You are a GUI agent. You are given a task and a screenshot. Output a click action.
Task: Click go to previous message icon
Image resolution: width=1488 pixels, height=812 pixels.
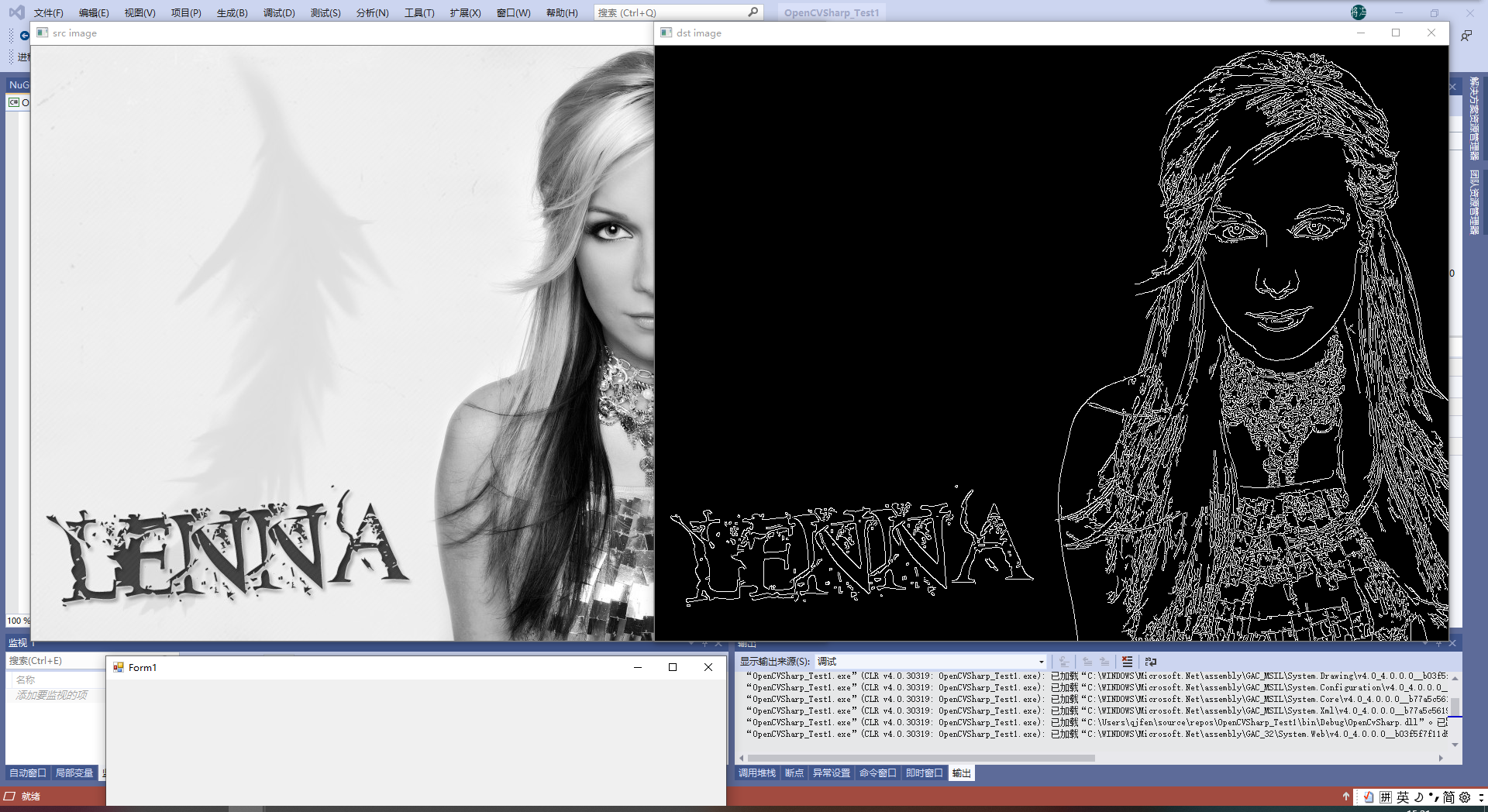click(x=1087, y=662)
